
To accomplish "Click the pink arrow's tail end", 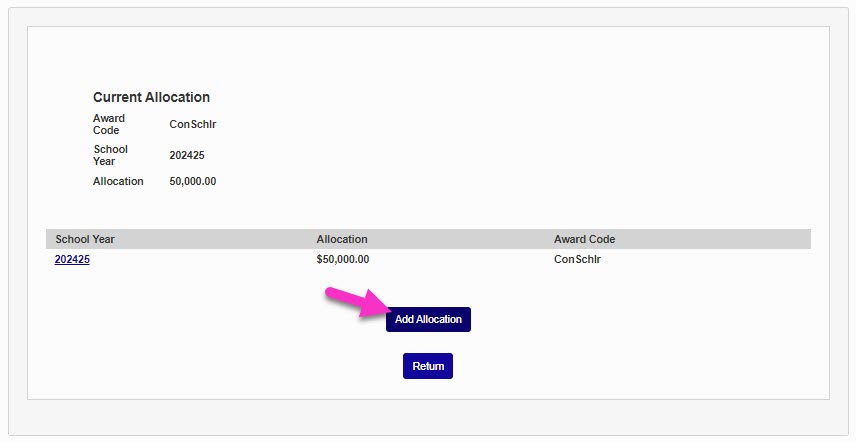I will coord(329,294).
